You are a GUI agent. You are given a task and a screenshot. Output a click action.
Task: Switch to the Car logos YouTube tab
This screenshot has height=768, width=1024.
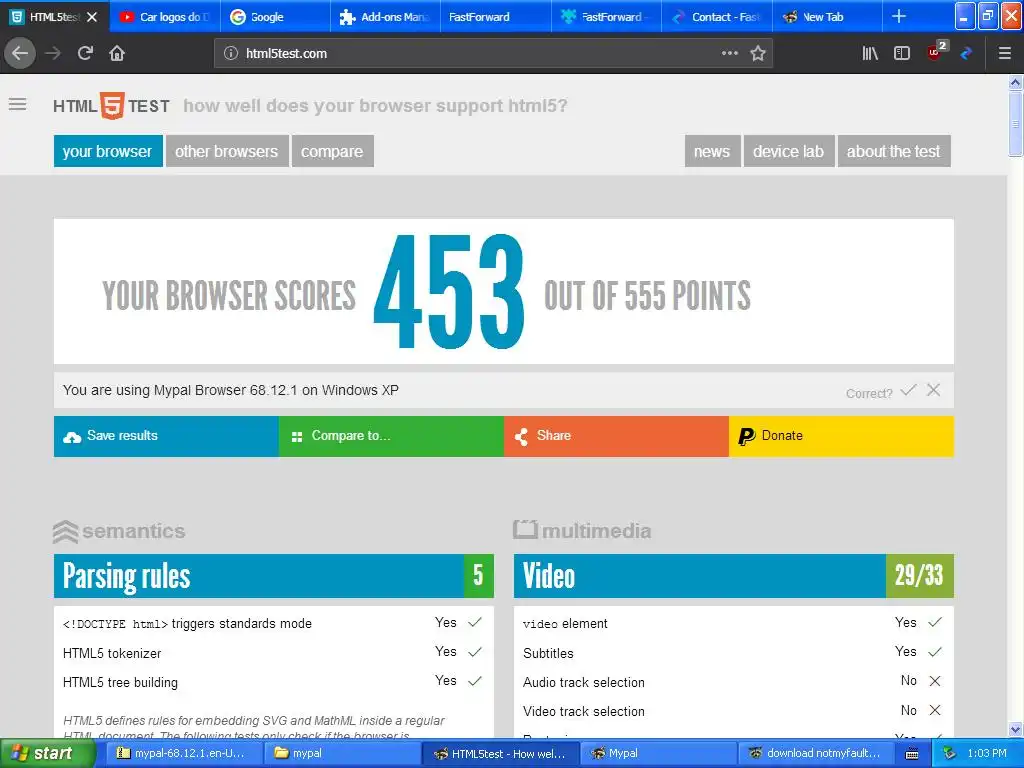click(165, 17)
